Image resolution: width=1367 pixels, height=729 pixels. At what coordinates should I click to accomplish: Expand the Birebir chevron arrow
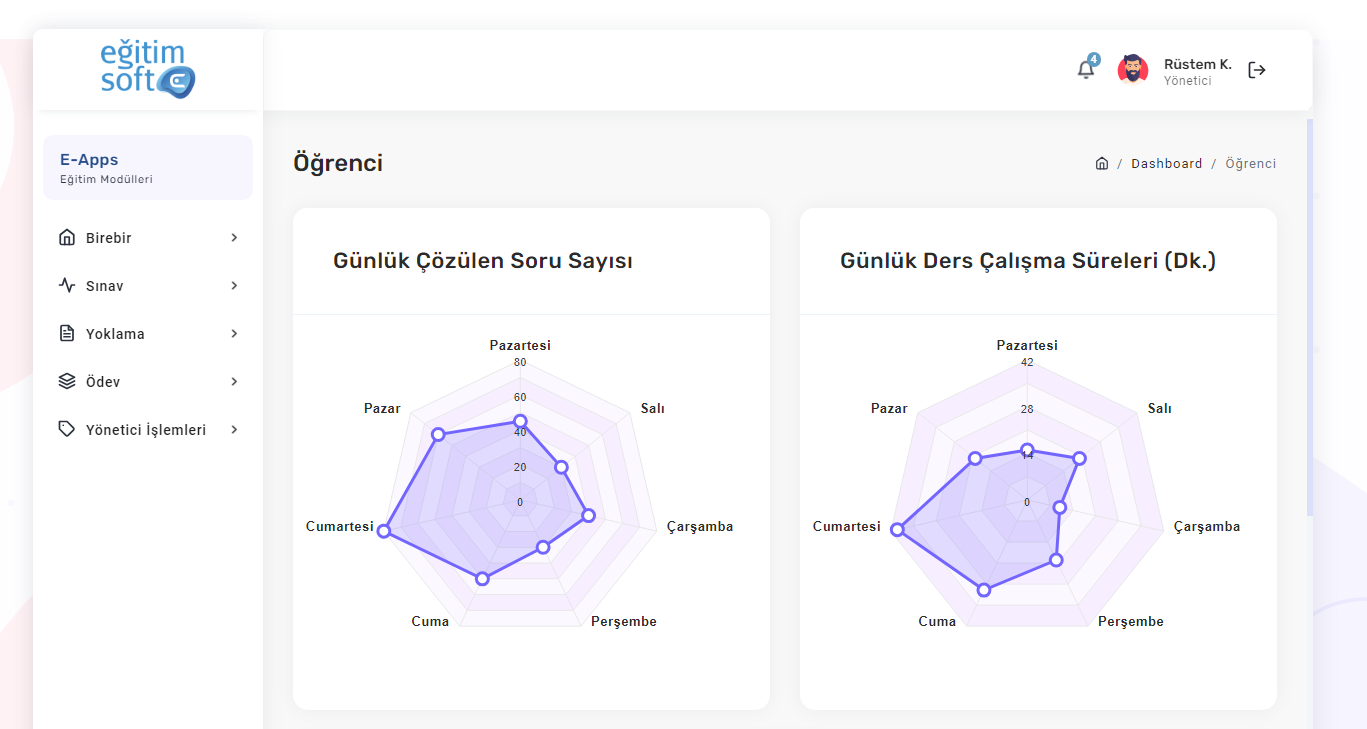click(x=234, y=238)
